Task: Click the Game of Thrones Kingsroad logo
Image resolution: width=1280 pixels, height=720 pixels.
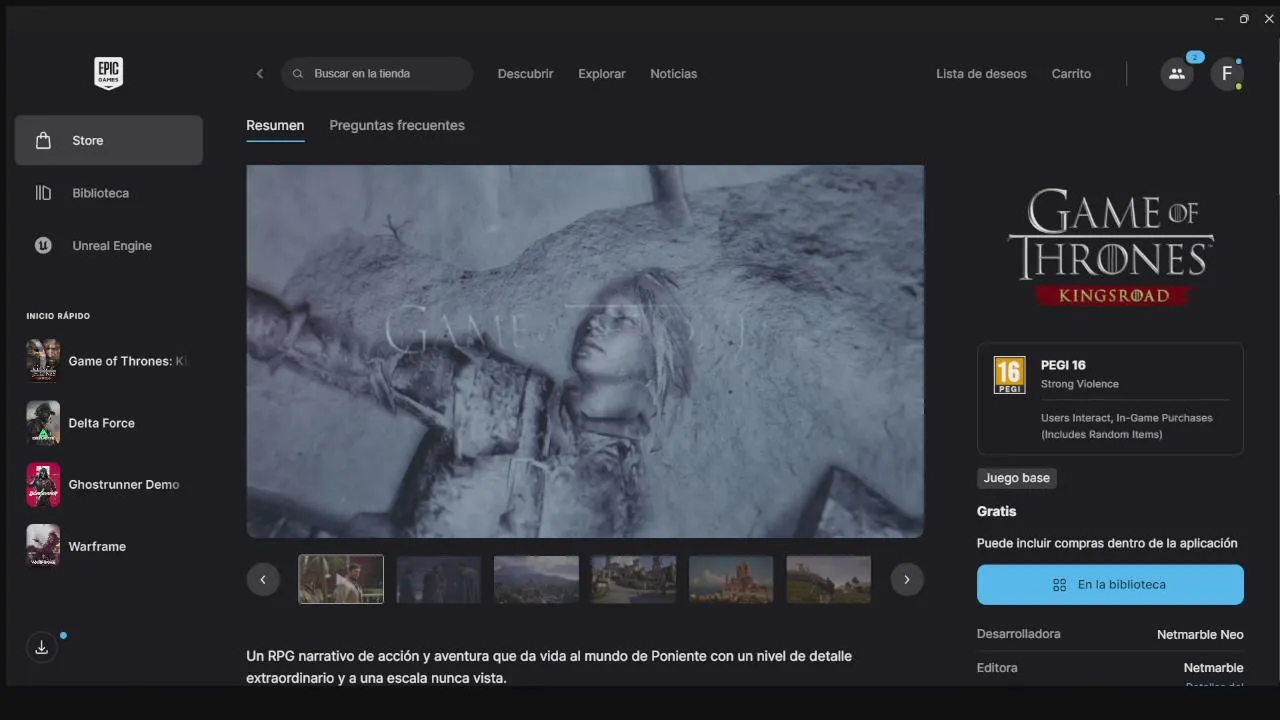Action: point(1110,247)
